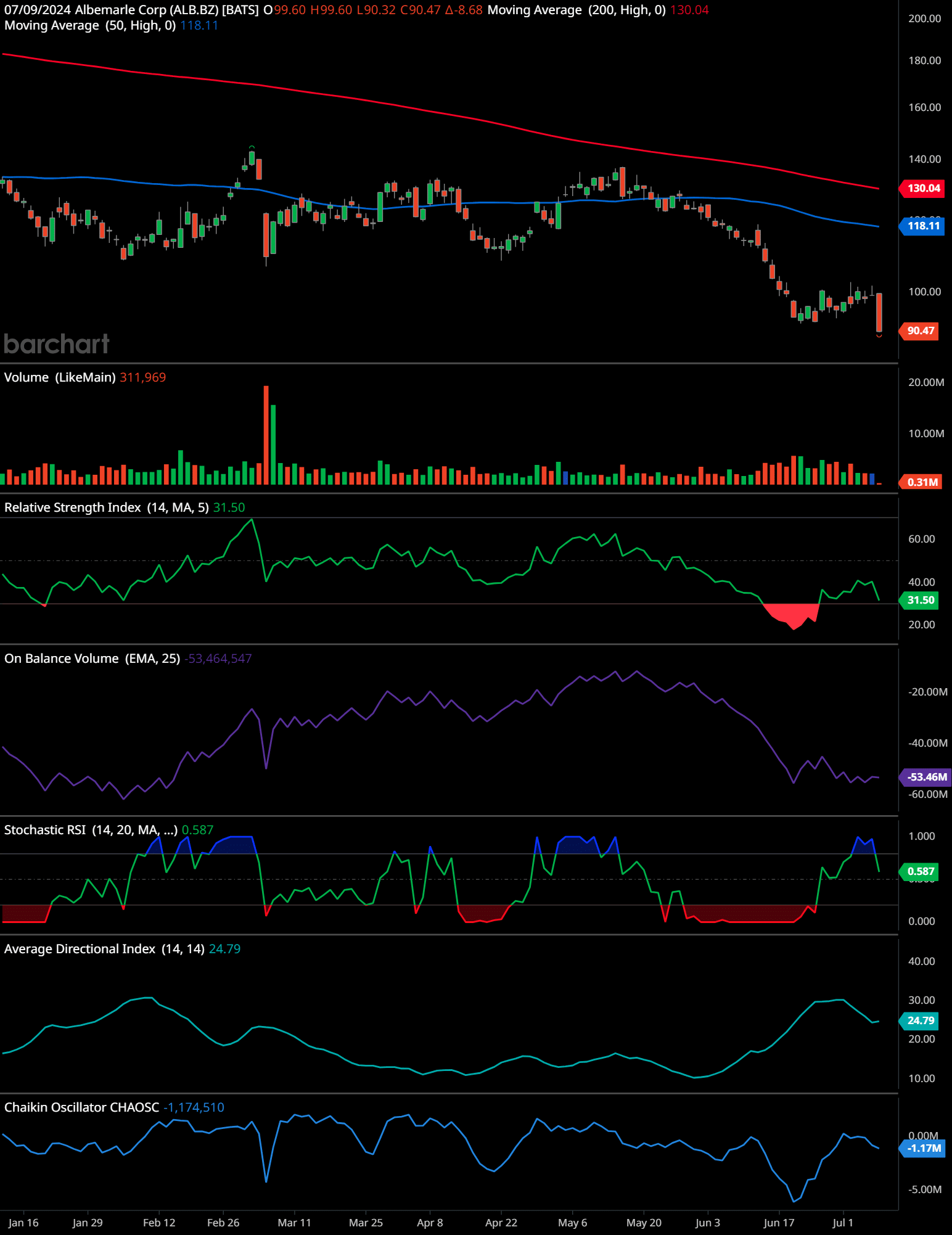Image resolution: width=952 pixels, height=1235 pixels.
Task: Click the Moving Average (200, High, 0) label
Action: pyautogui.click(x=577, y=10)
